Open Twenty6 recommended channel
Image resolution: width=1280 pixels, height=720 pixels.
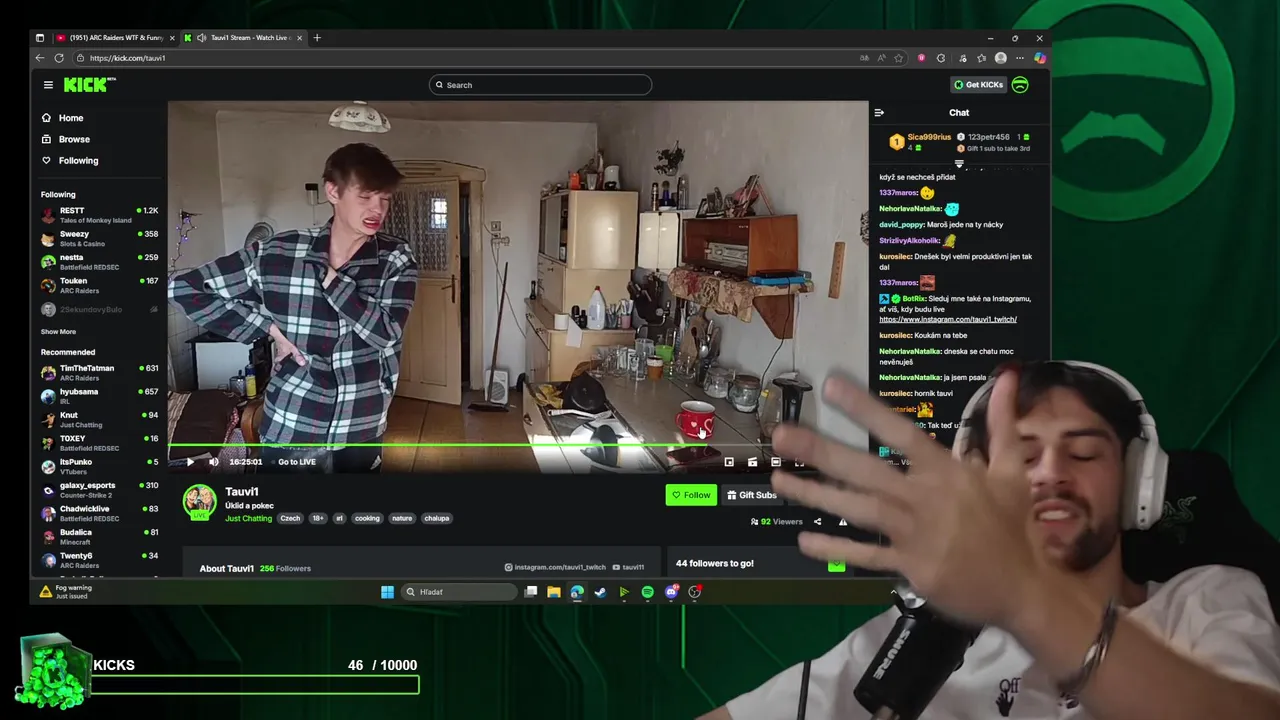click(x=100, y=559)
